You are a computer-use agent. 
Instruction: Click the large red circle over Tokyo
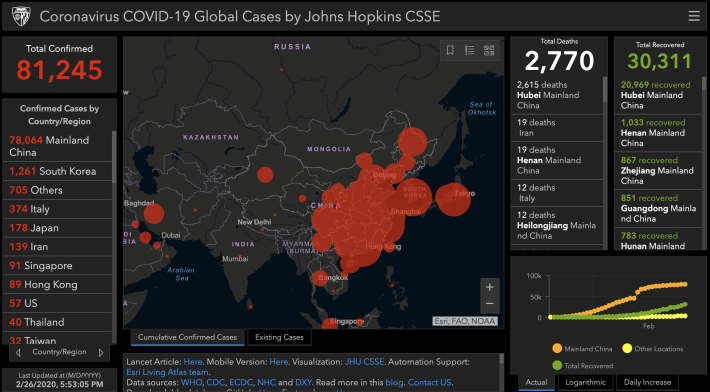click(453, 199)
